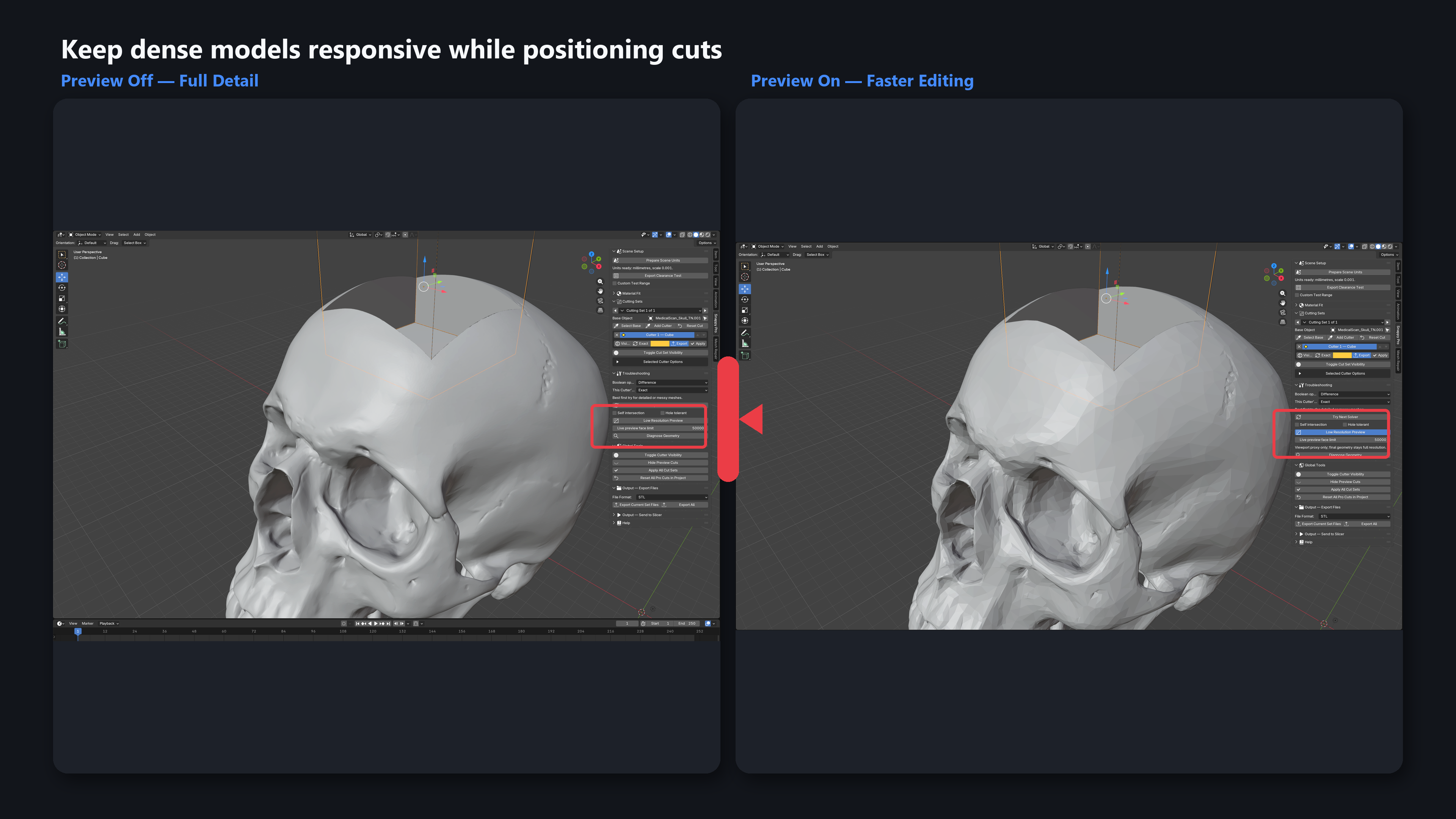Image resolution: width=1456 pixels, height=819 pixels.
Task: Choose the Scale tool in left window
Action: (62, 298)
